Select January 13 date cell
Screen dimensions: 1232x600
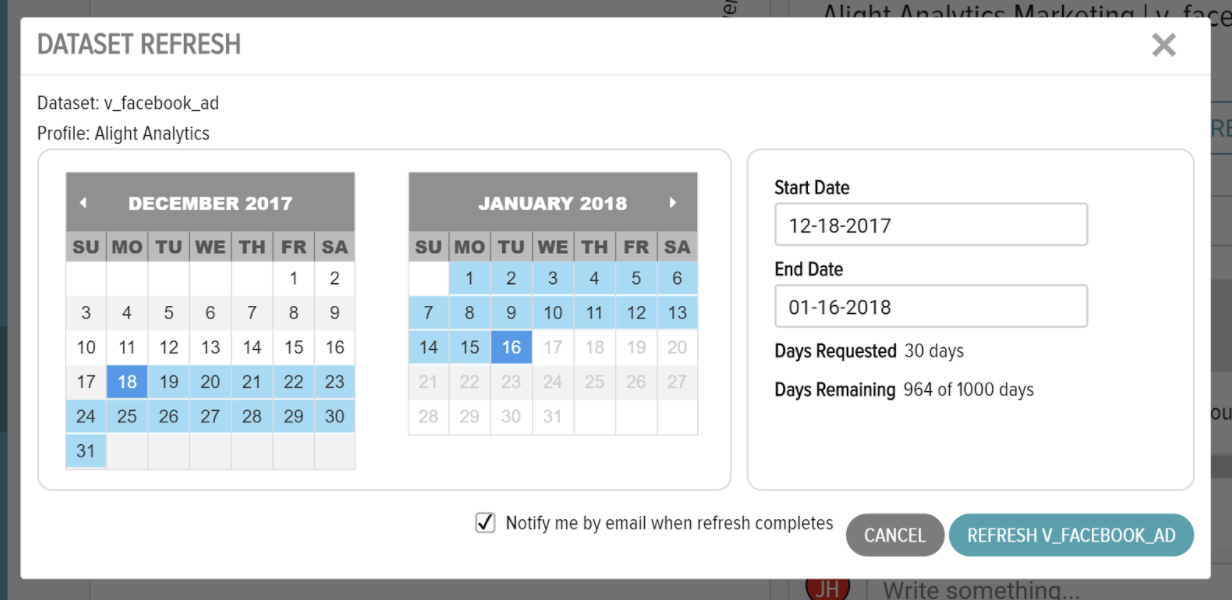(x=677, y=313)
